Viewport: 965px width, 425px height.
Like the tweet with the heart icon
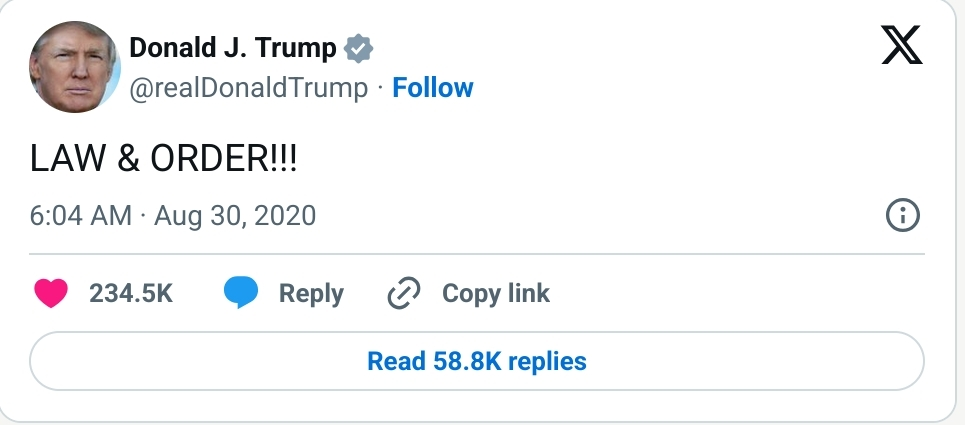point(52,293)
